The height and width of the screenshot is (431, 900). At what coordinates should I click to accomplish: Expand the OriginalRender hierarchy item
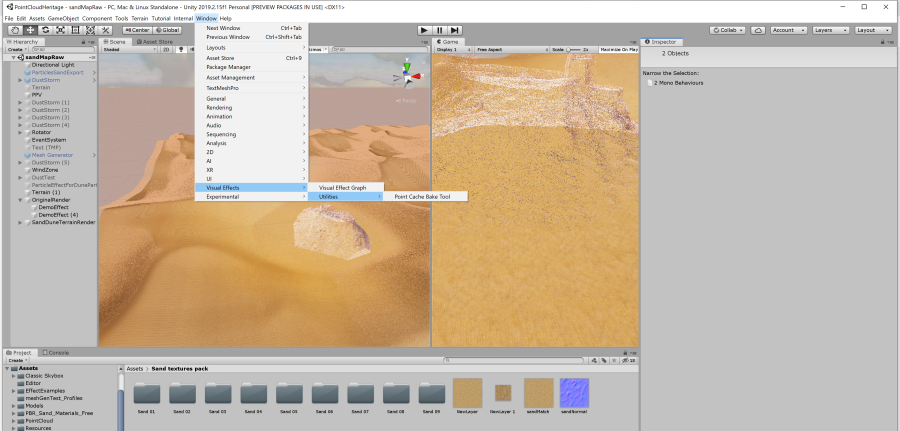pyautogui.click(x=21, y=200)
